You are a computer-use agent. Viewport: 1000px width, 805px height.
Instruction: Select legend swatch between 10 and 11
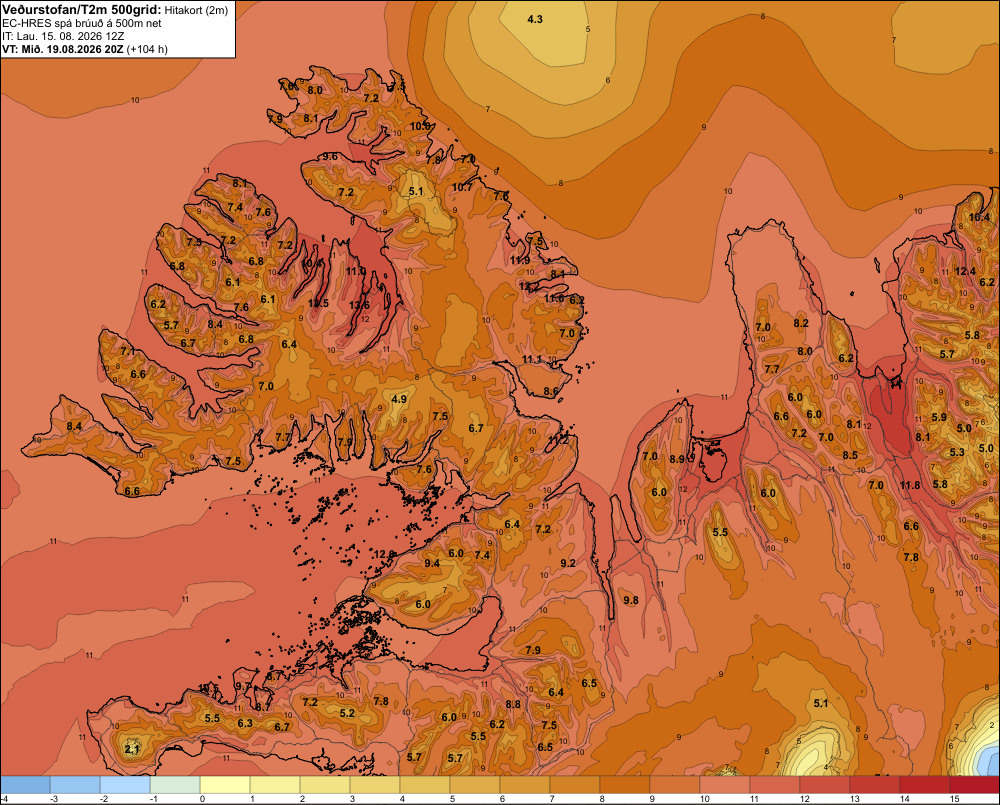coord(724,785)
